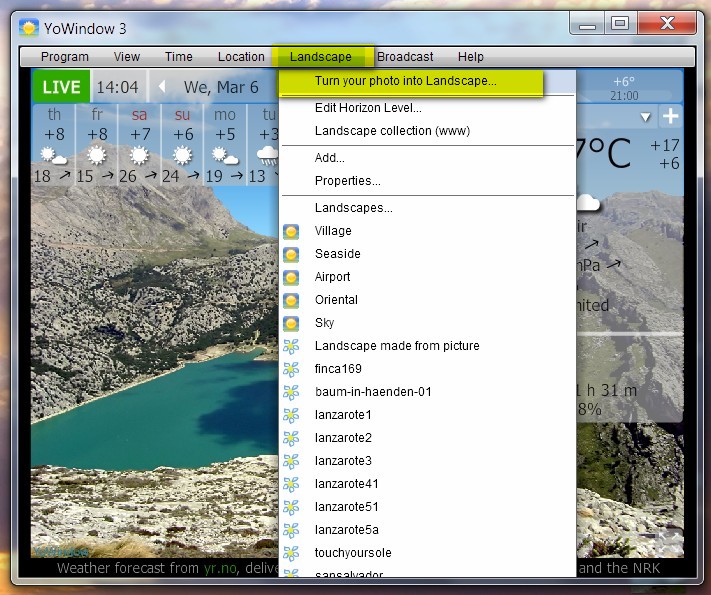
Task: Open the View menu
Action: [127, 57]
